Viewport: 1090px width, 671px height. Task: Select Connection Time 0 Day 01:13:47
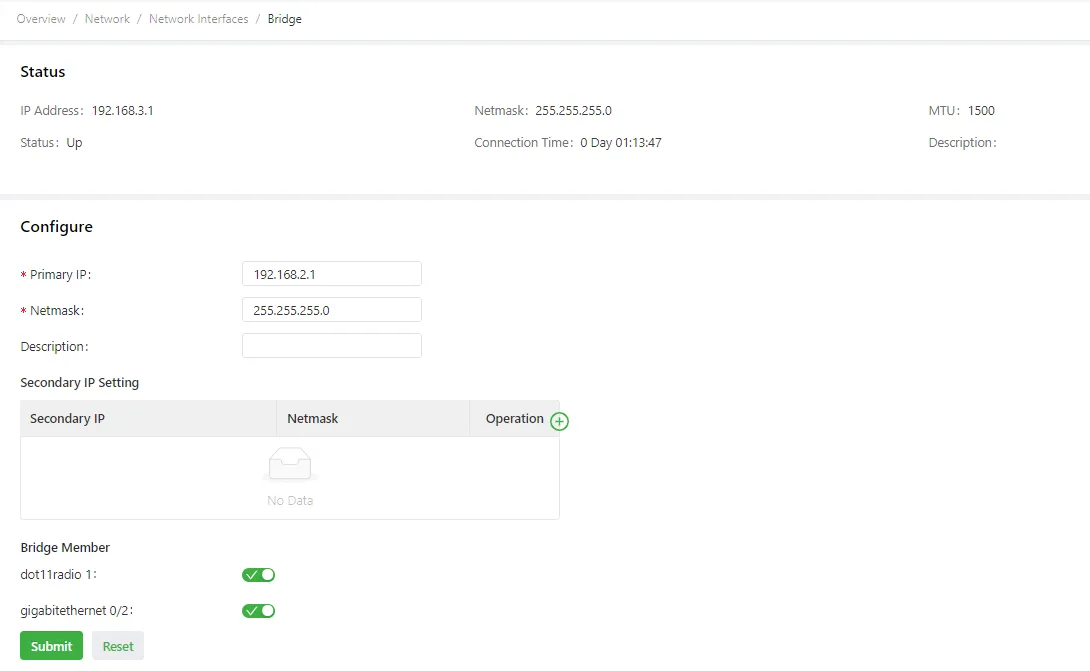(621, 143)
